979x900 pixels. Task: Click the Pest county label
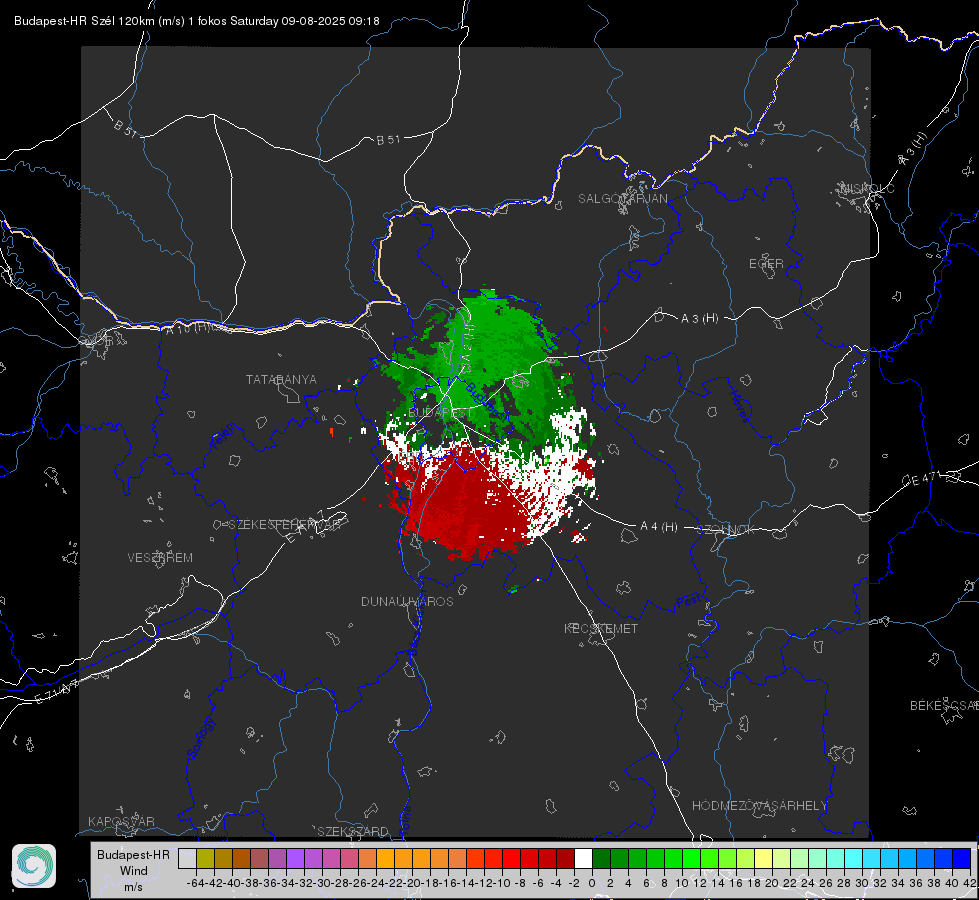tap(688, 601)
